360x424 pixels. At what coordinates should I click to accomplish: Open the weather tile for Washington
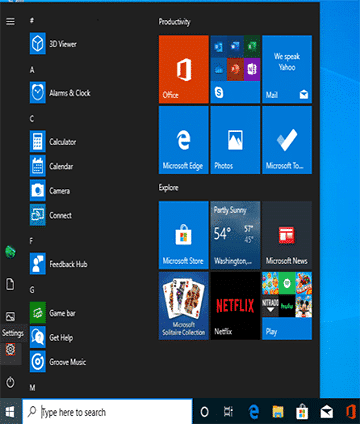[x=235, y=235]
